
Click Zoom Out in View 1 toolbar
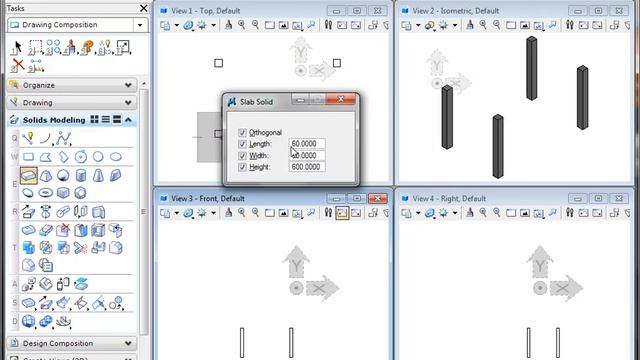click(x=256, y=25)
